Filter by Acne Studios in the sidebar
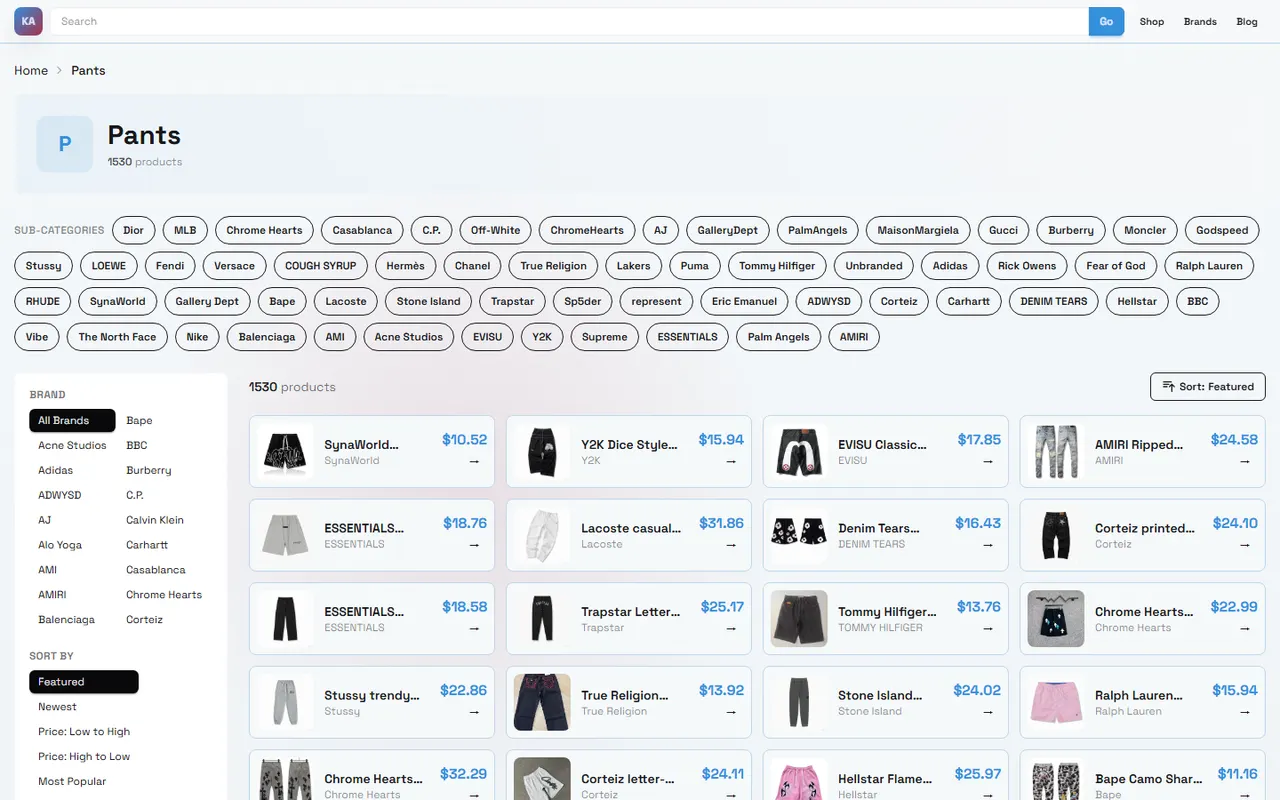The width and height of the screenshot is (1280, 800). click(72, 446)
